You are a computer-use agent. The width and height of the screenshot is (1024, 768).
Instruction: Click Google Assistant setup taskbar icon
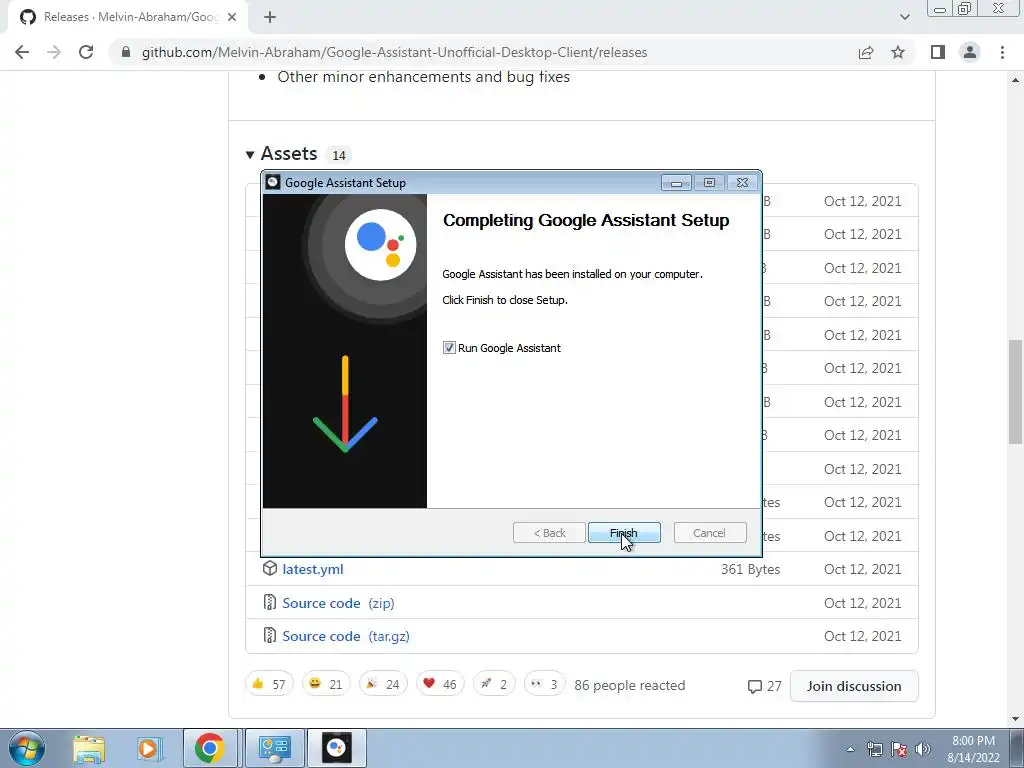pos(336,748)
